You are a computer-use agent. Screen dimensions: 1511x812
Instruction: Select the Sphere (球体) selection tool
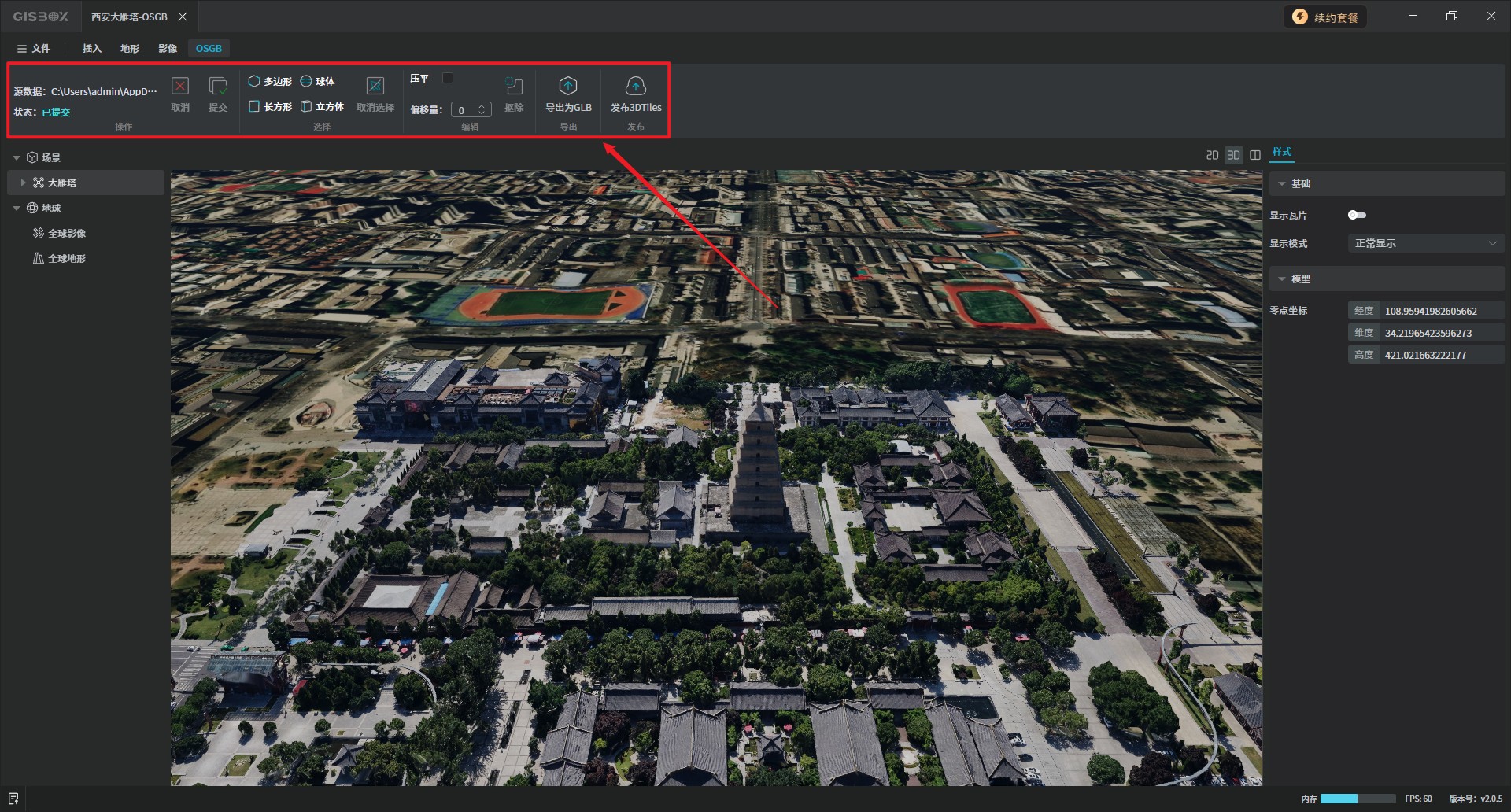tap(318, 82)
